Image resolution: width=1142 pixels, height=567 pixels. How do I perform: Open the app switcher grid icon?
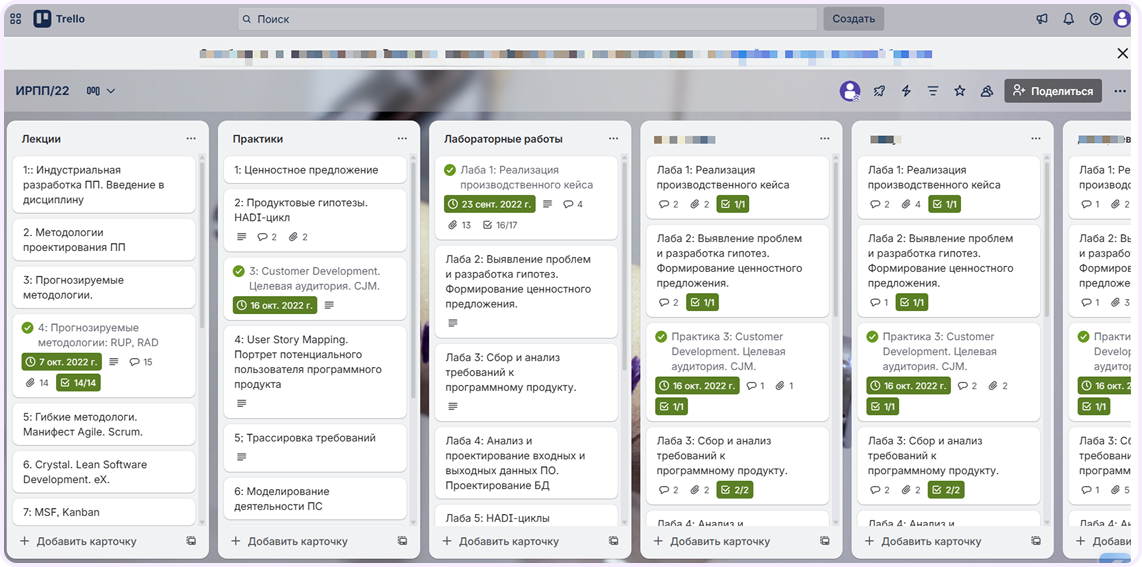click(x=15, y=18)
